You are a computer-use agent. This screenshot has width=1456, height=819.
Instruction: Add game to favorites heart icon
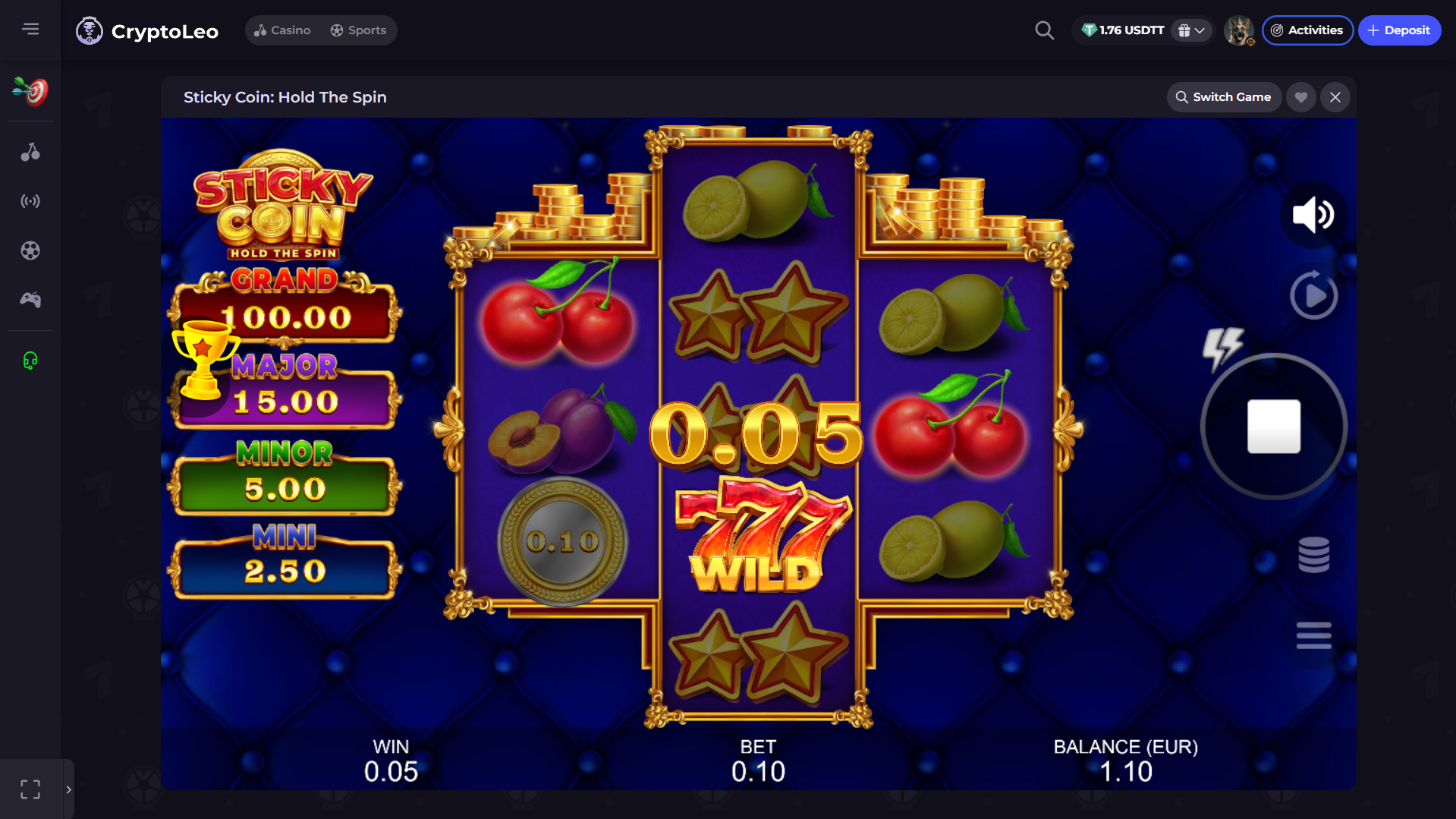click(1301, 97)
